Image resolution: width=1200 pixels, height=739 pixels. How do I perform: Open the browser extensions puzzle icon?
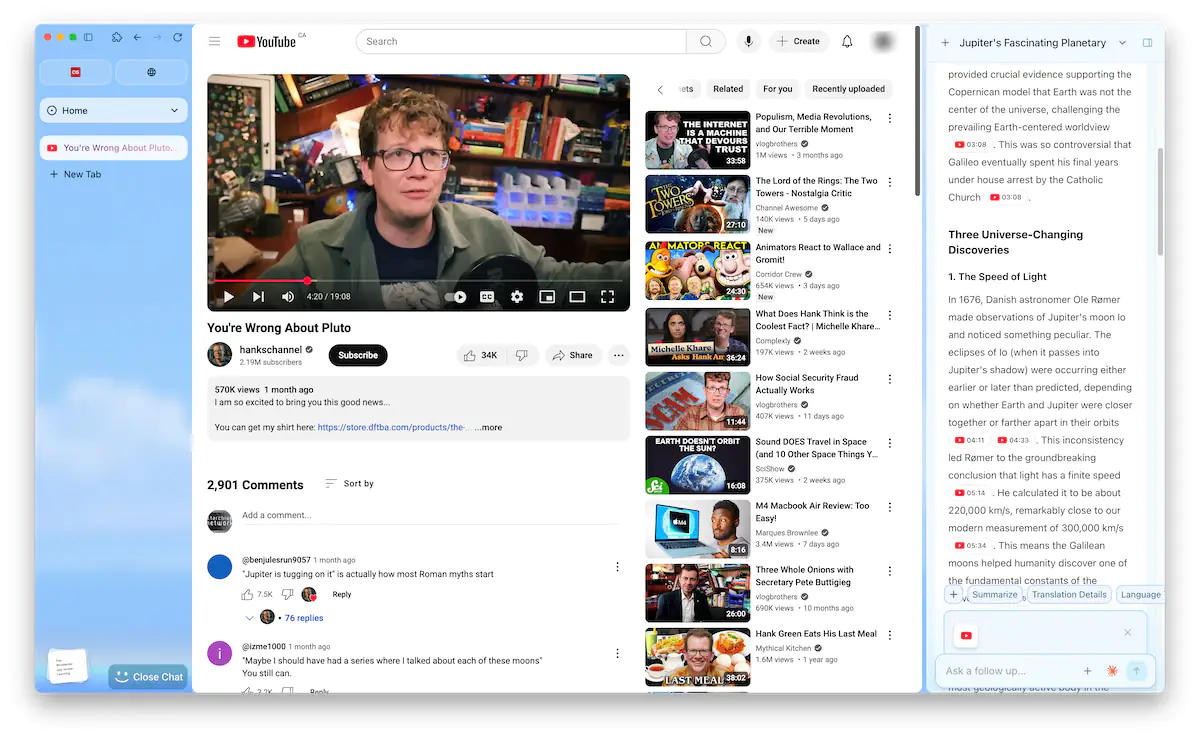pos(117,37)
